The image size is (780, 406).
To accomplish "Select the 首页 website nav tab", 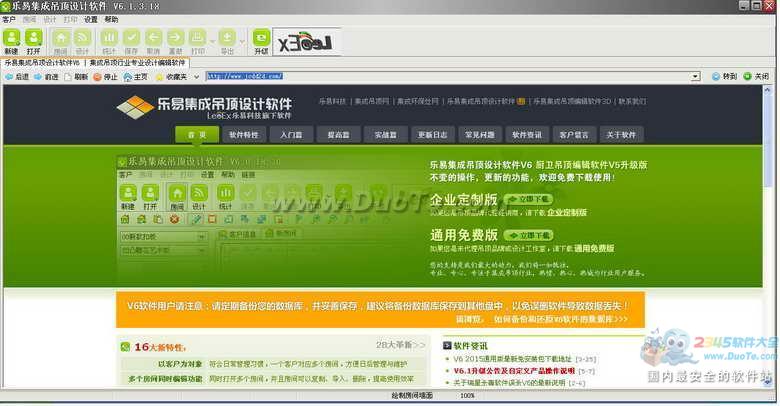I will [x=197, y=135].
